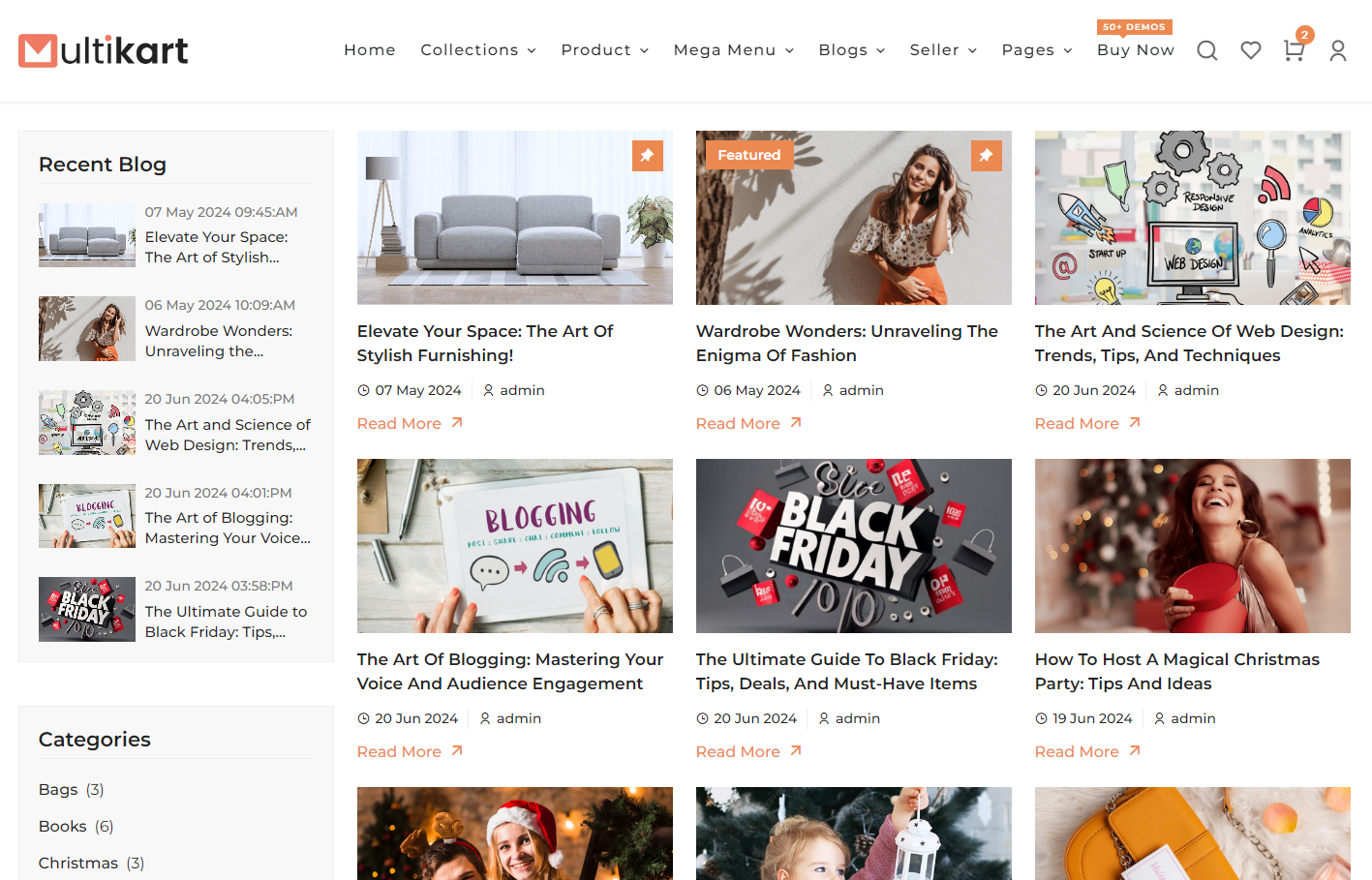Open the Mega Menu dropdown

click(733, 50)
